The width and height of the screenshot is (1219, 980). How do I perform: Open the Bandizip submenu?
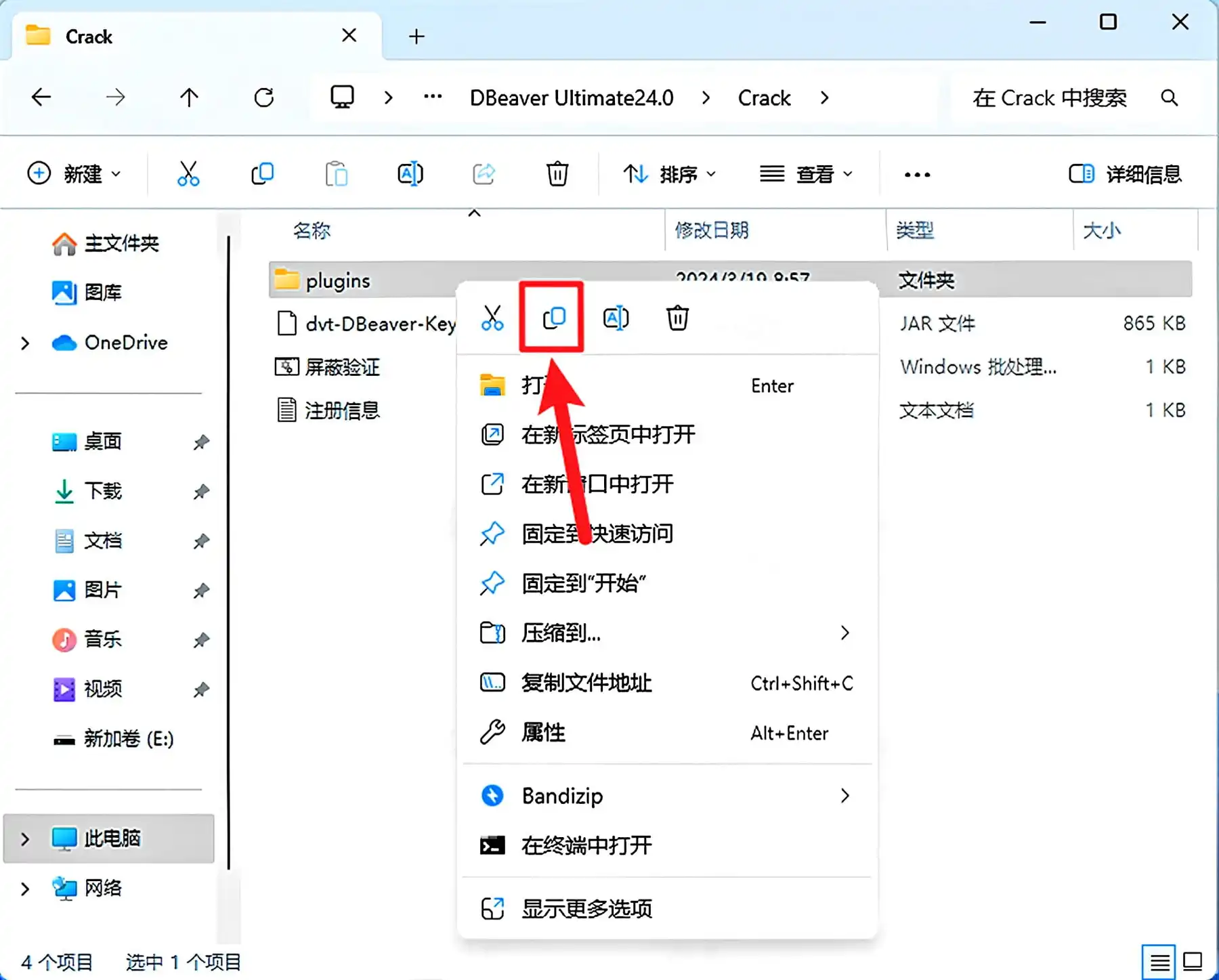pyautogui.click(x=666, y=796)
